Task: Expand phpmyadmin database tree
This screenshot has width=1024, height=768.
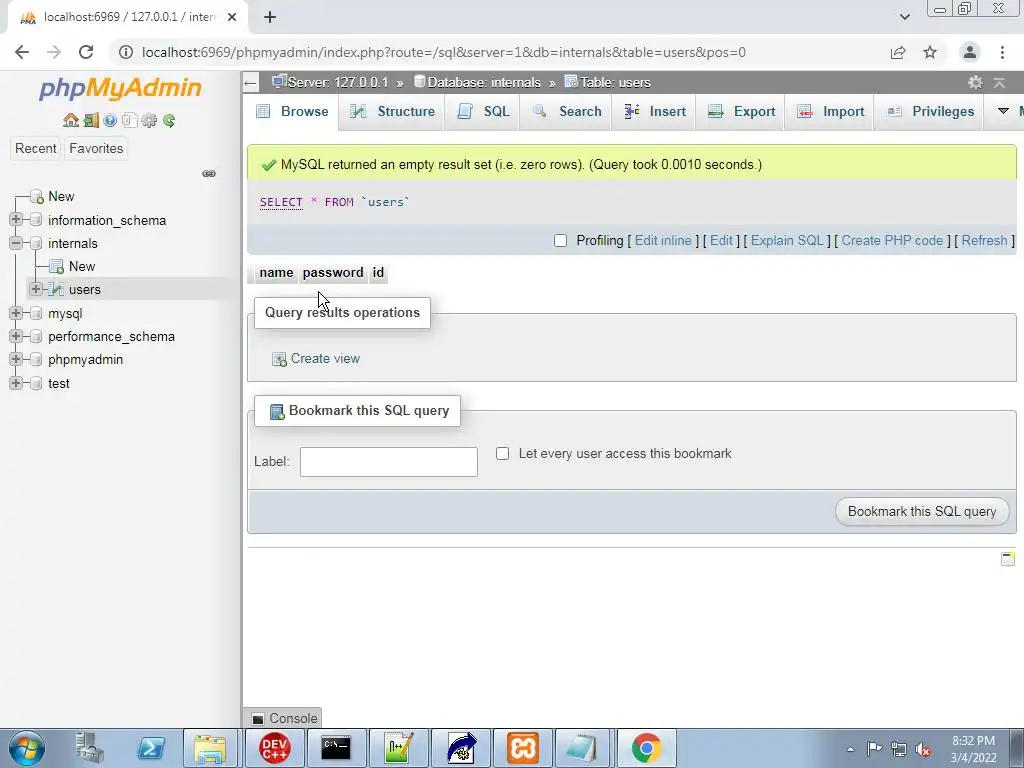Action: click(16, 359)
